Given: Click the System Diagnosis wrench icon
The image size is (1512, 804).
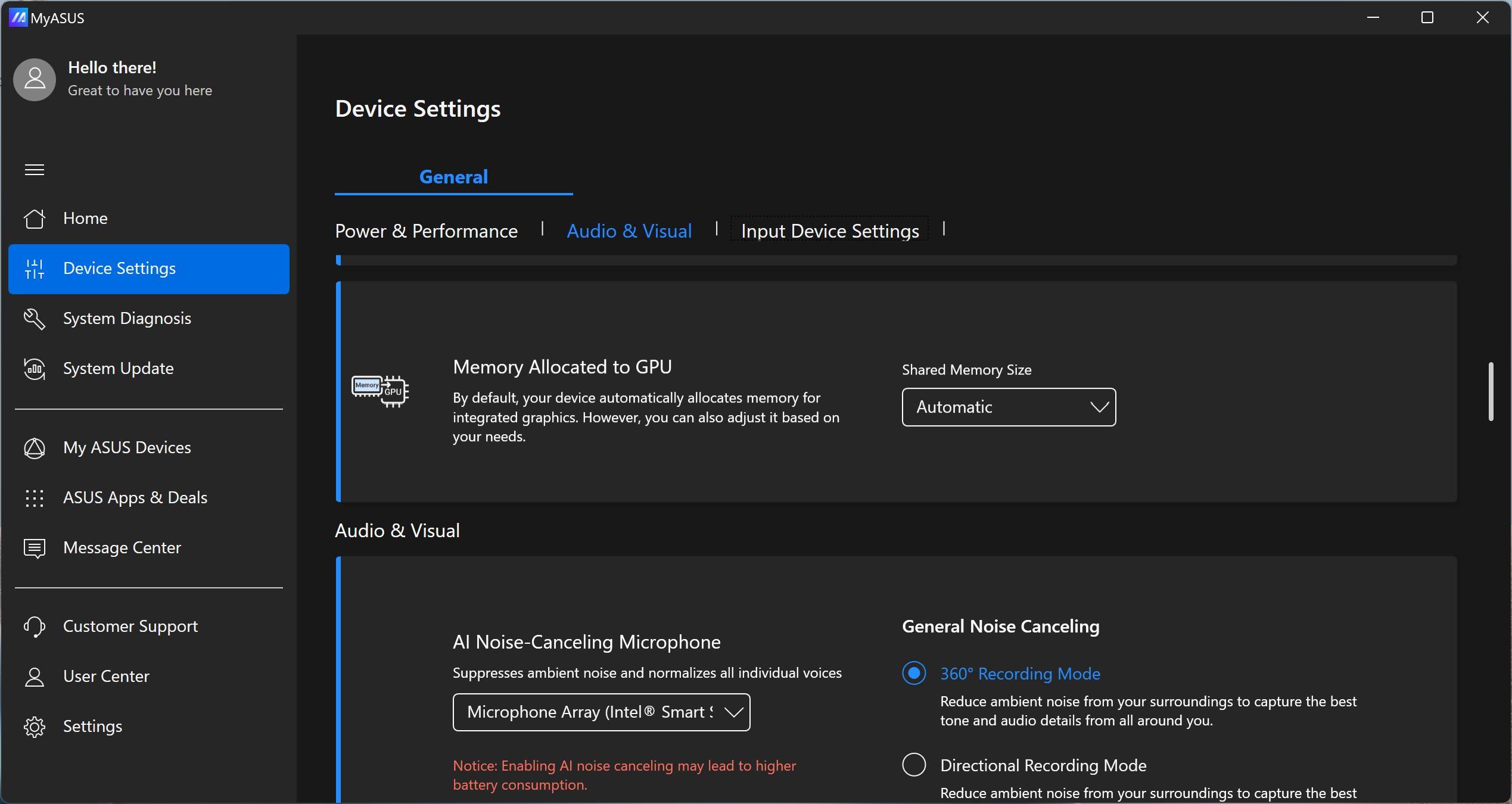Looking at the screenshot, I should point(35,319).
